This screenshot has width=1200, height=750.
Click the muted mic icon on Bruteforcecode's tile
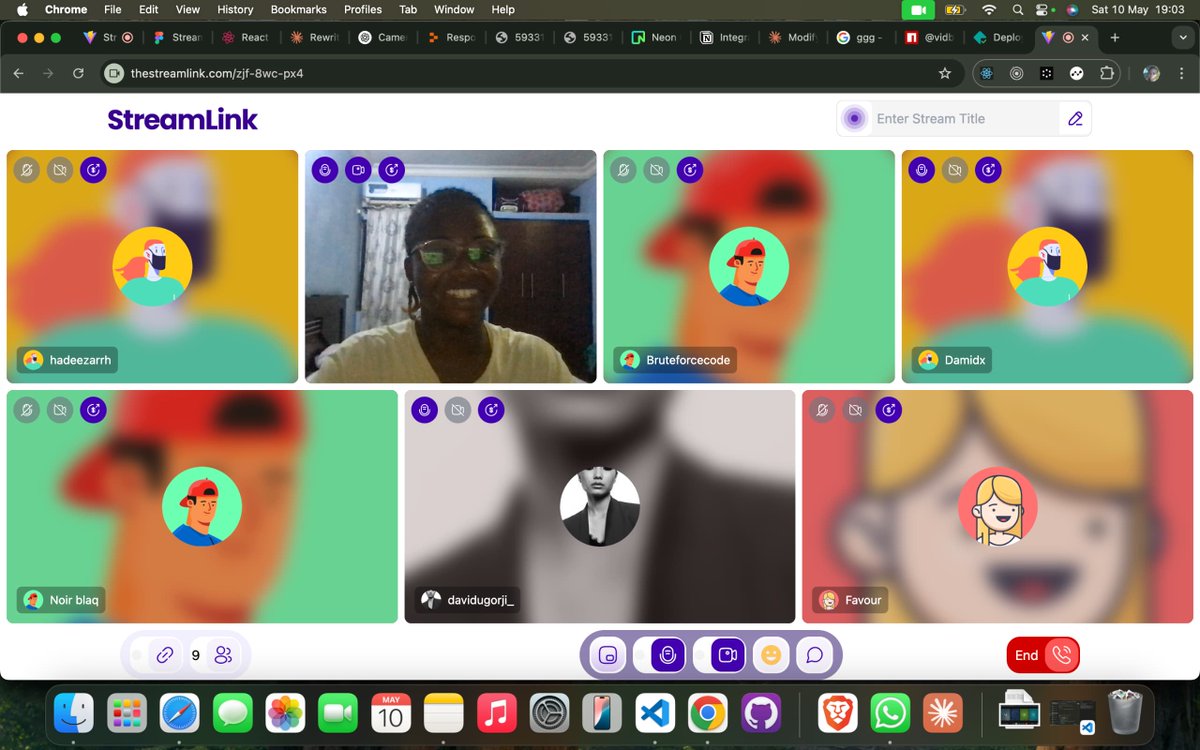coord(623,170)
